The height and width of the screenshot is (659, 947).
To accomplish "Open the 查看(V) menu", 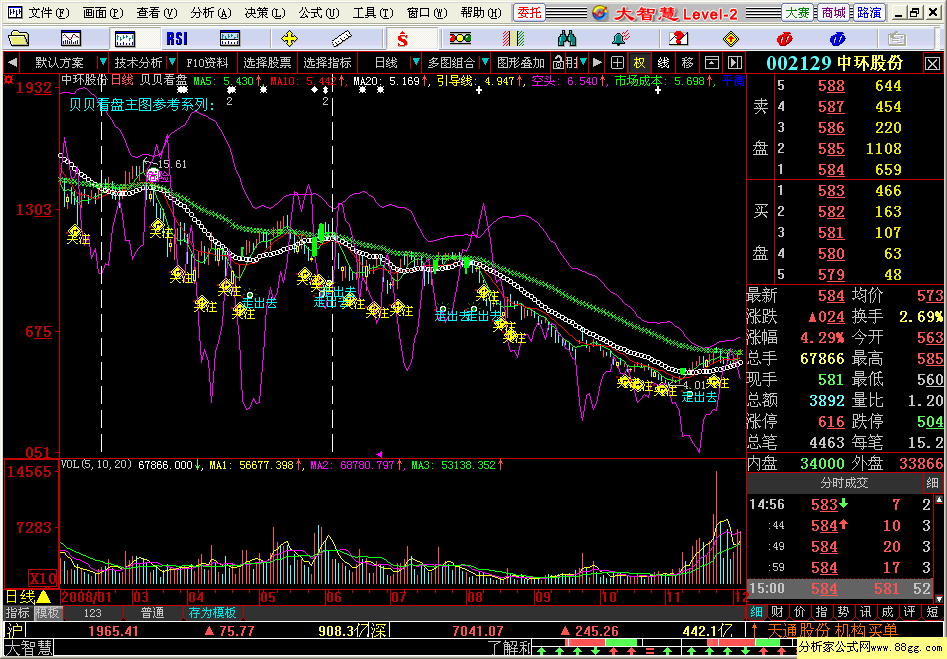I will click(157, 13).
